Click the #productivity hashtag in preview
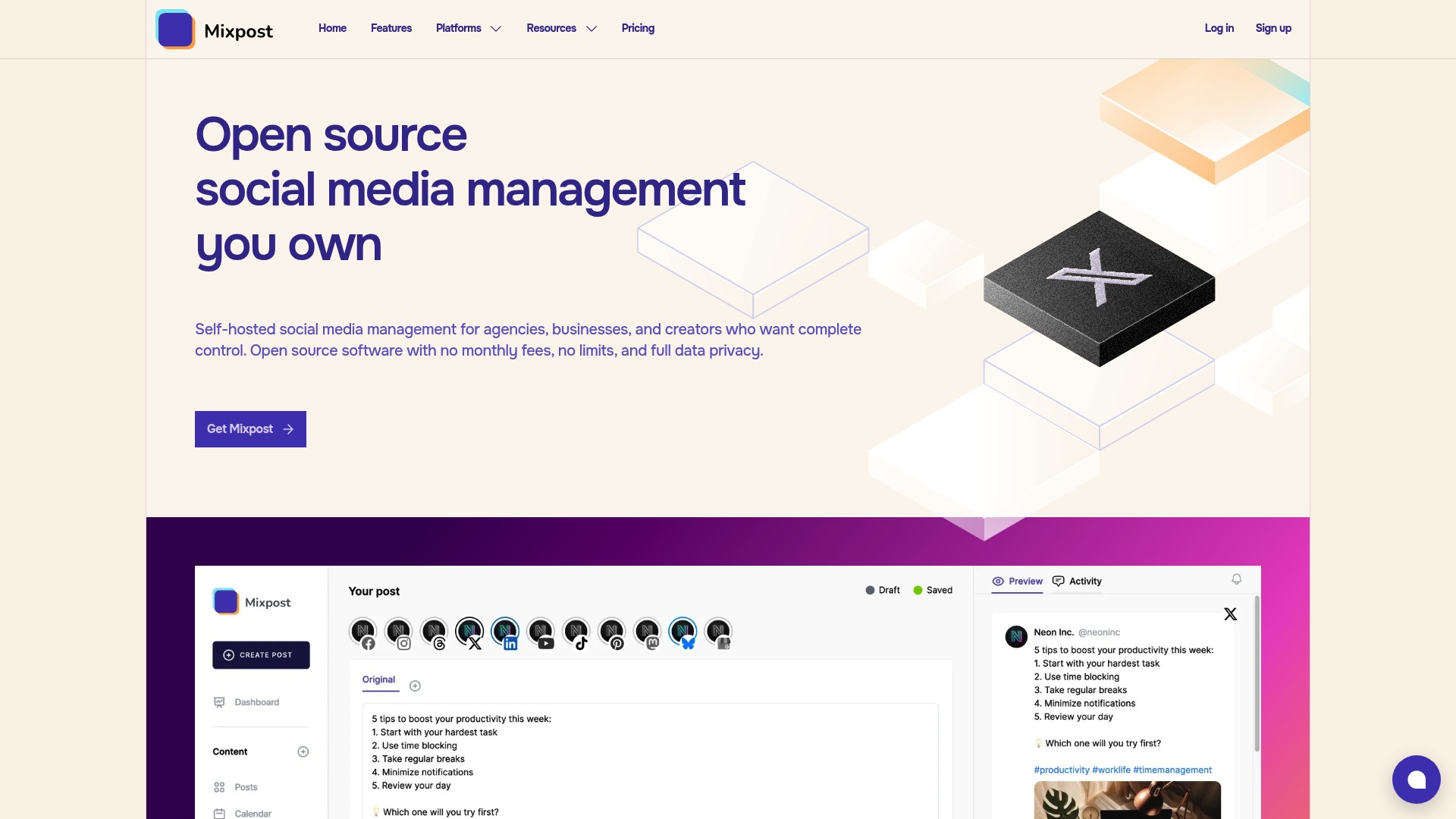1456x819 pixels. point(1062,770)
